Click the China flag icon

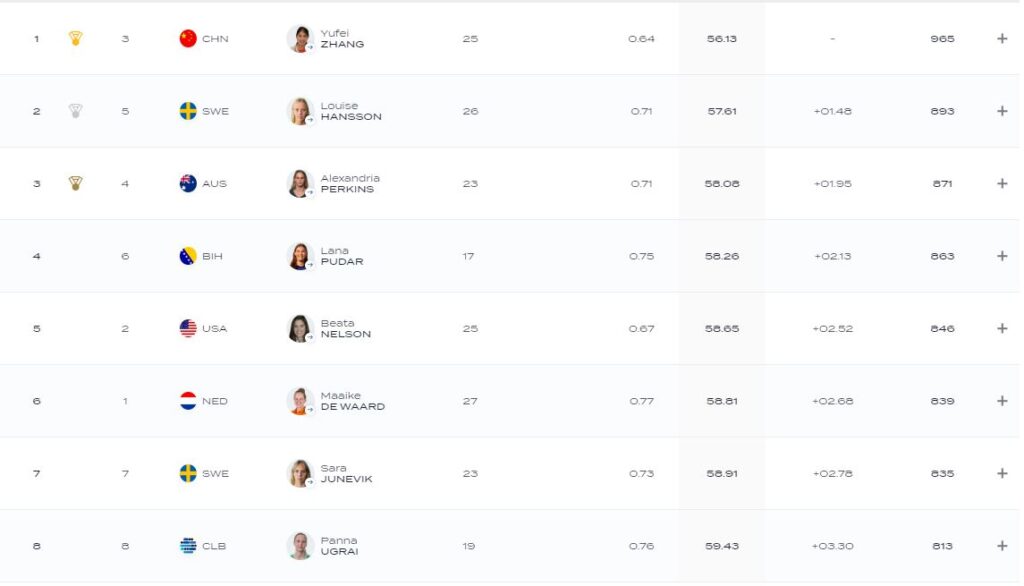click(188, 39)
